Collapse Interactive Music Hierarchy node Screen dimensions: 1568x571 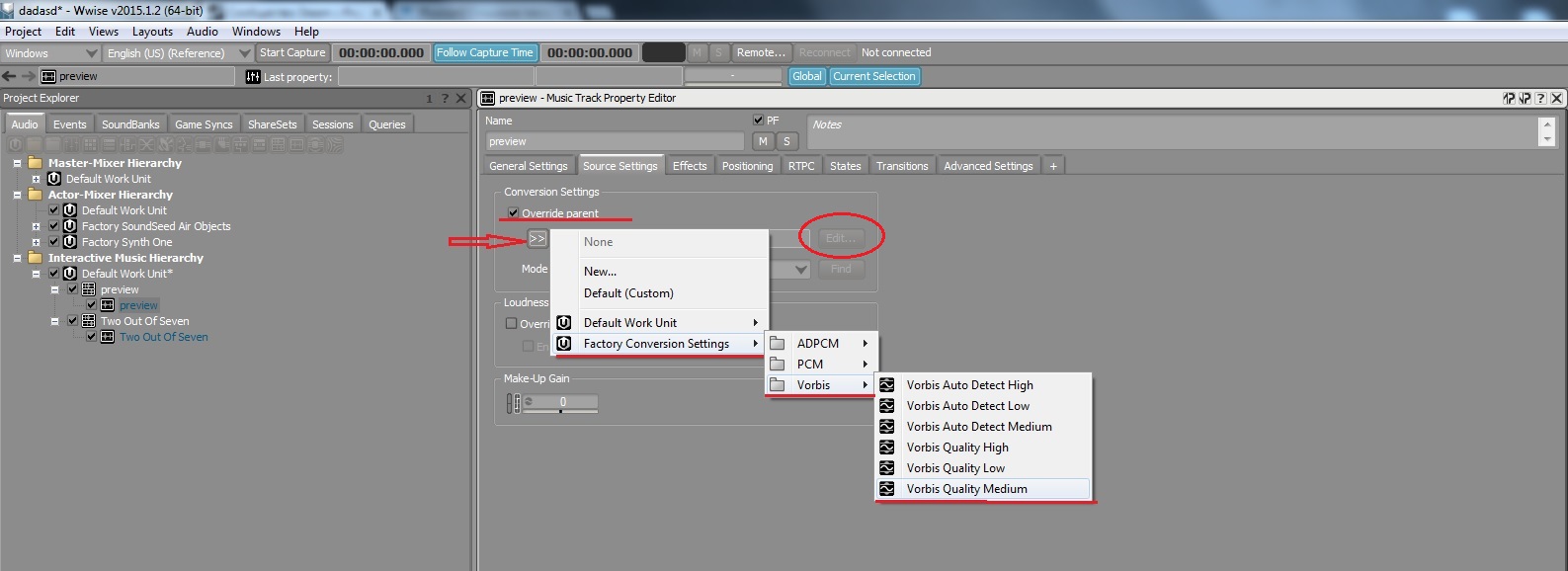[17, 258]
